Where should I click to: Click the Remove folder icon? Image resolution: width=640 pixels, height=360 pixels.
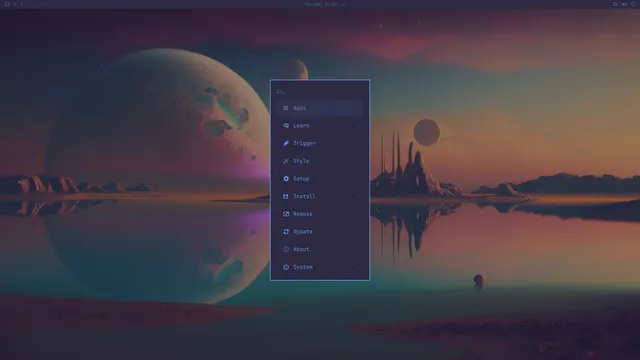(286, 214)
